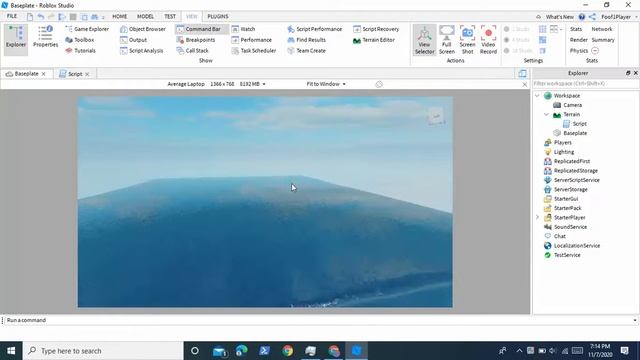
Task: Select Camera in the Explorer
Action: click(x=568, y=105)
